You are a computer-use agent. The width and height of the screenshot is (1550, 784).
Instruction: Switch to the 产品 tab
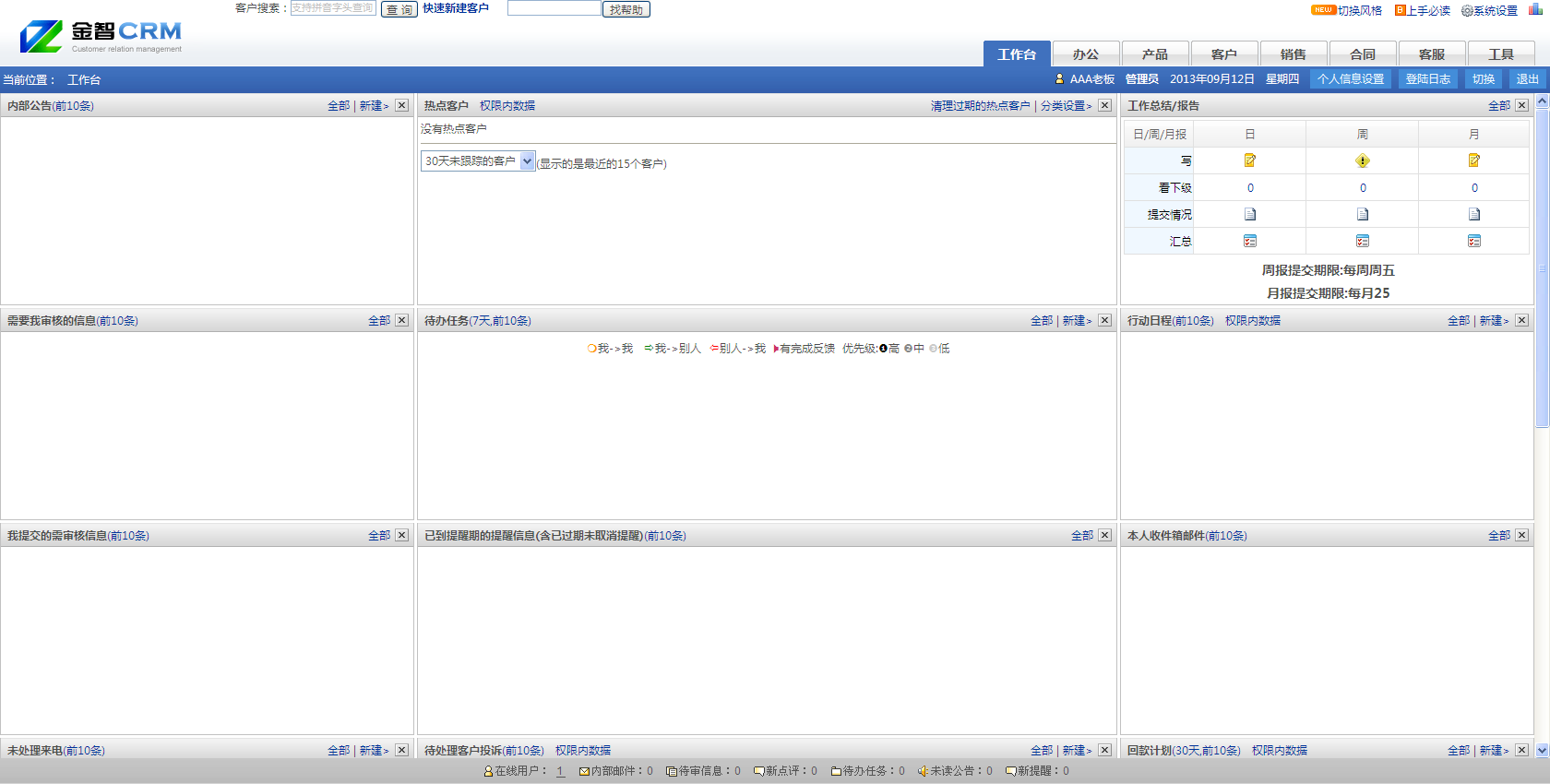point(1155,54)
